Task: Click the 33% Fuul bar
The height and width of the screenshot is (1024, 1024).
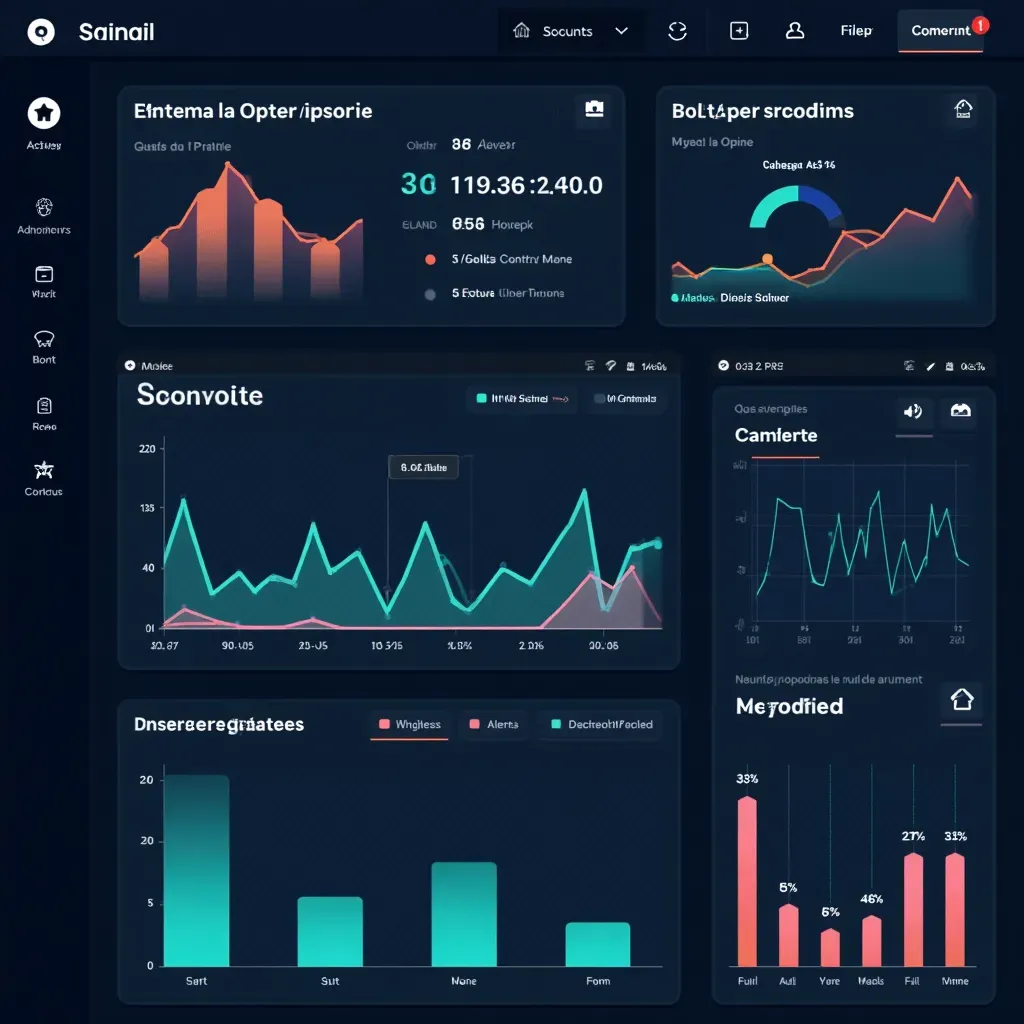Action: pyautogui.click(x=747, y=882)
